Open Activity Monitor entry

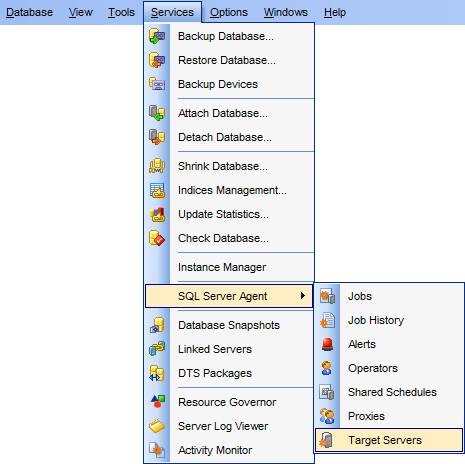click(x=229, y=450)
